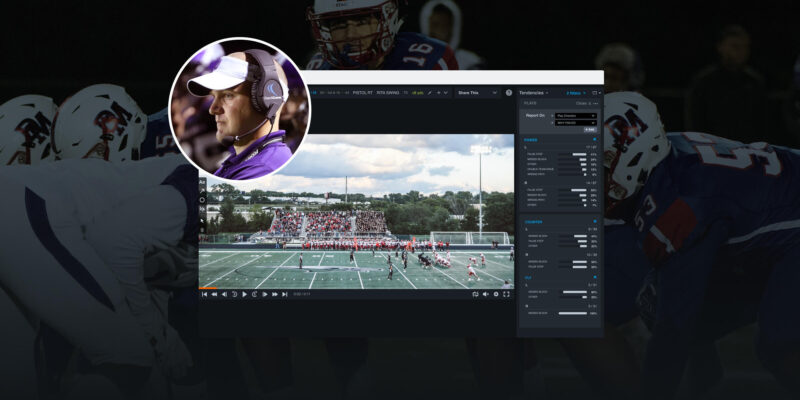Jump to the start of the clip
The image size is (800, 400).
click(205, 294)
